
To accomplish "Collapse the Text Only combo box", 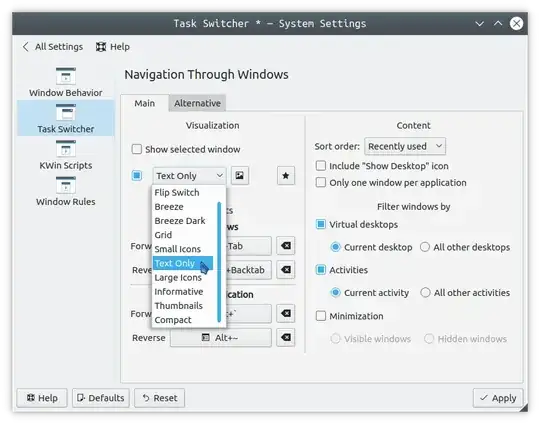I will point(189,176).
